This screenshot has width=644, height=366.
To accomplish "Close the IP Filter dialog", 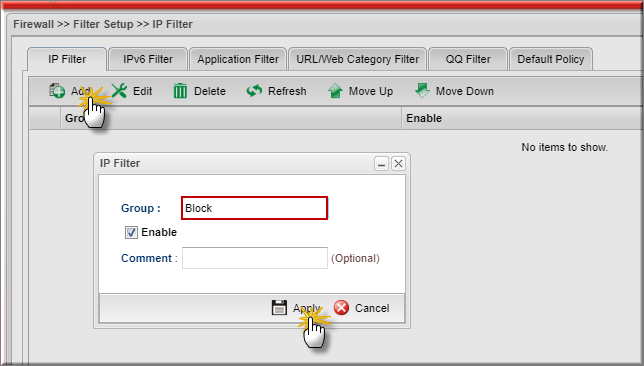I will 398,163.
